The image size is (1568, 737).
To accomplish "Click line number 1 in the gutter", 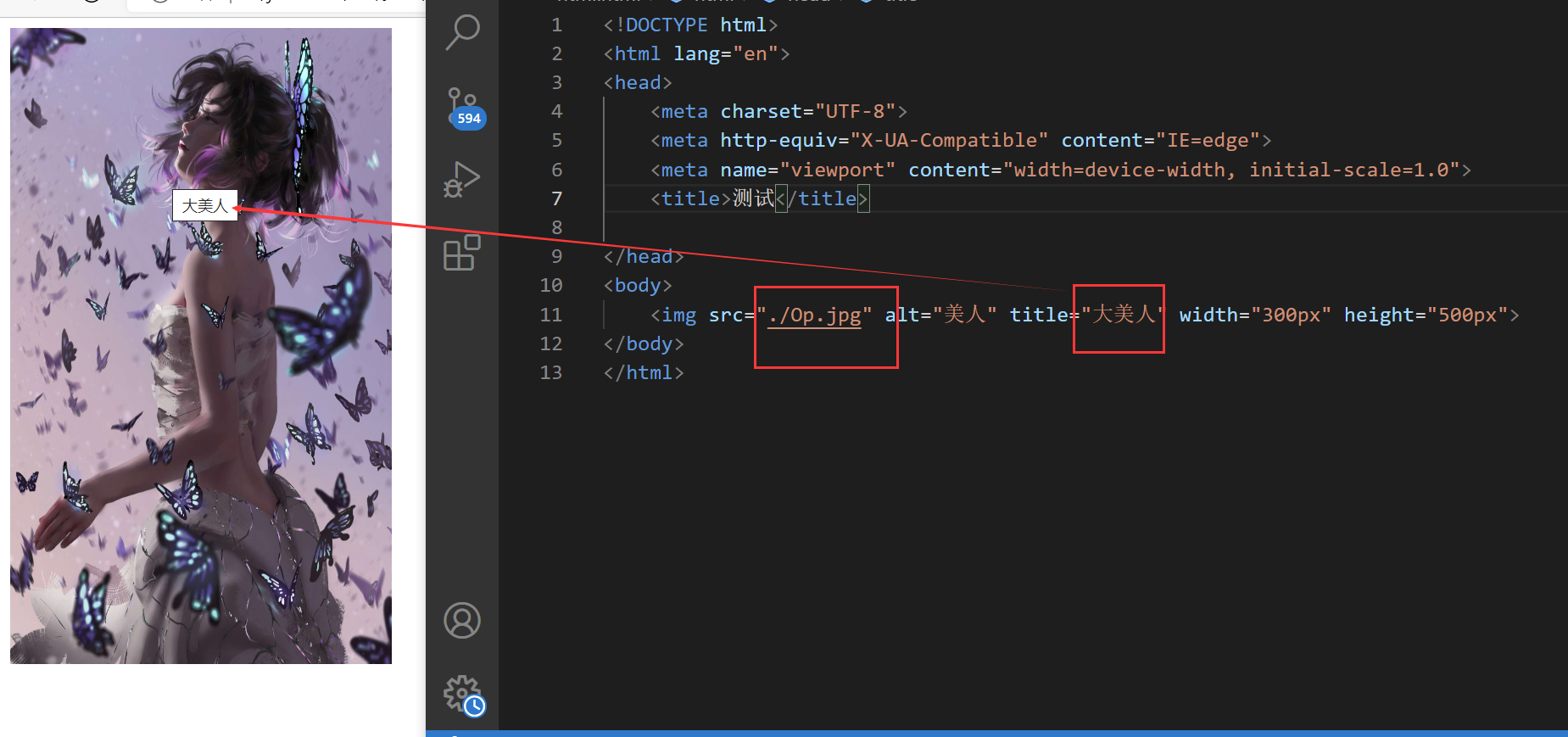I will pyautogui.click(x=556, y=25).
